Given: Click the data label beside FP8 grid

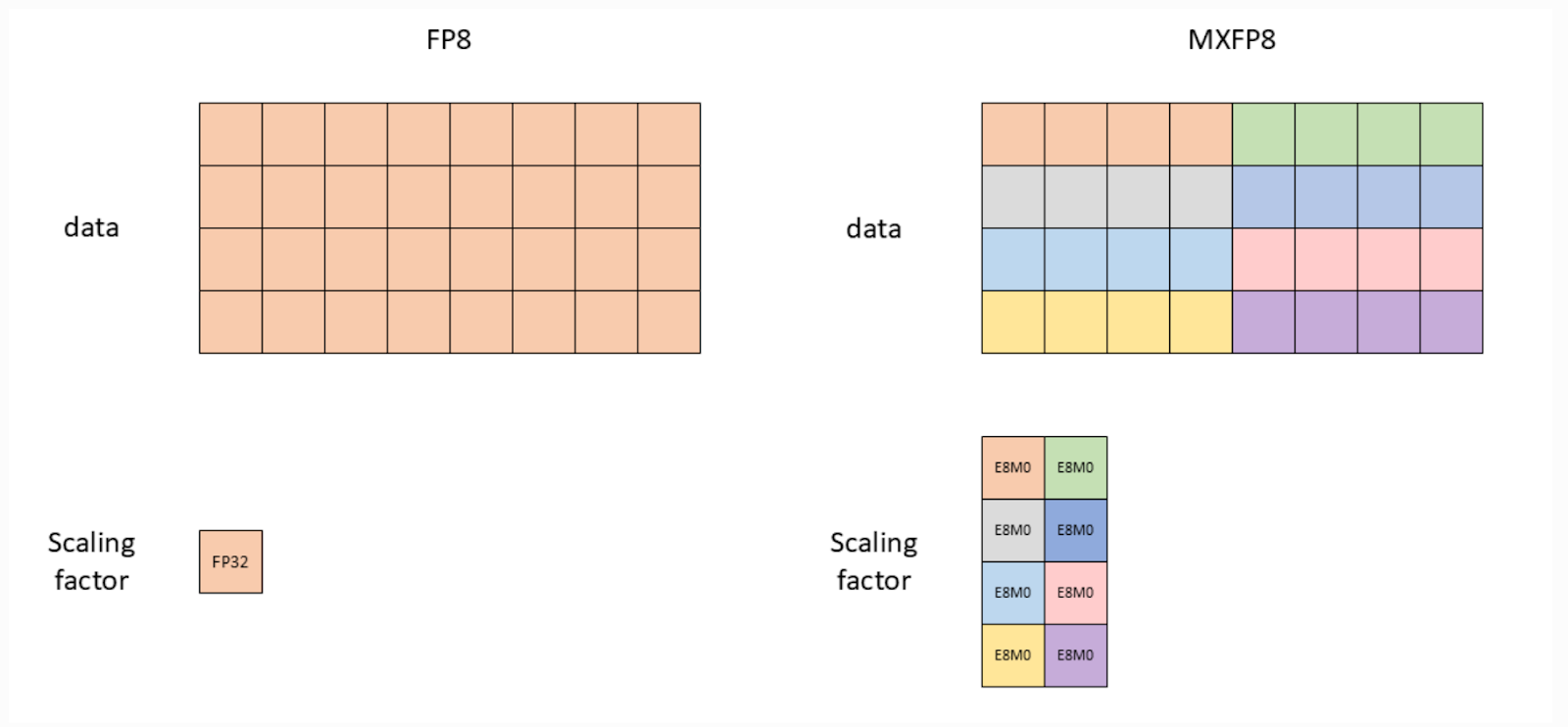Looking at the screenshot, I should point(91,227).
